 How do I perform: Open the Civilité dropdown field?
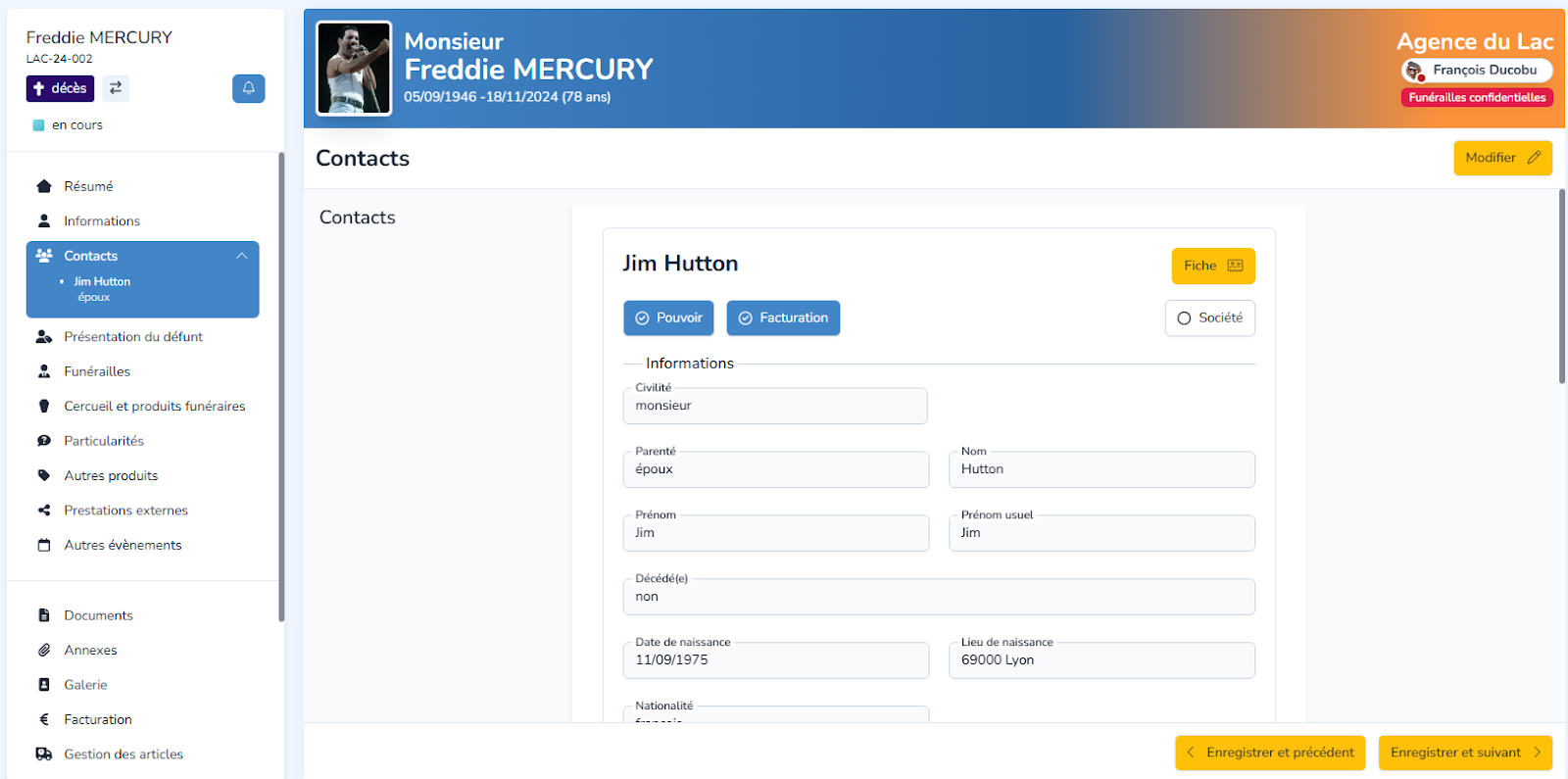click(775, 406)
